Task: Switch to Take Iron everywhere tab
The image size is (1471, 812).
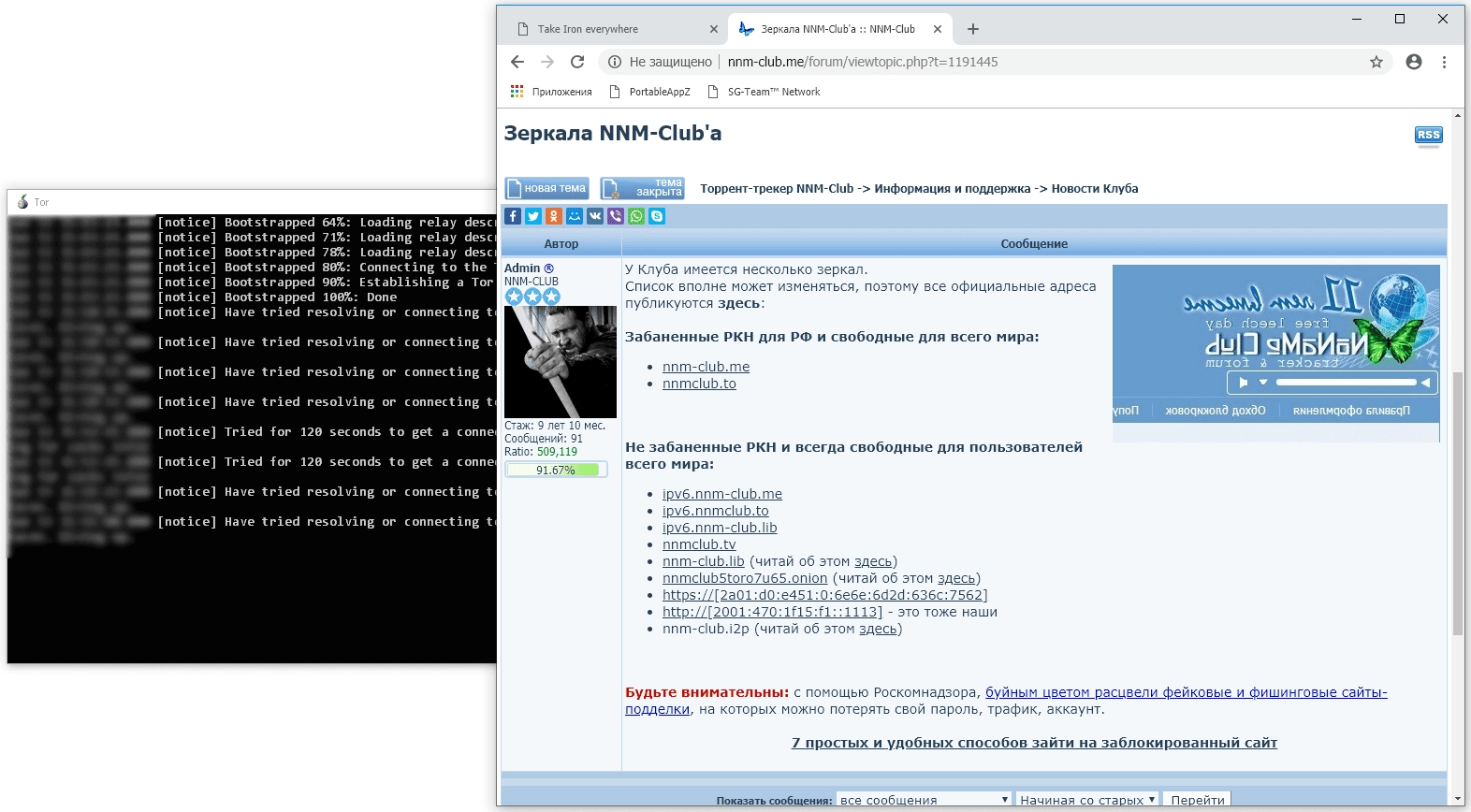Action: (x=618, y=29)
